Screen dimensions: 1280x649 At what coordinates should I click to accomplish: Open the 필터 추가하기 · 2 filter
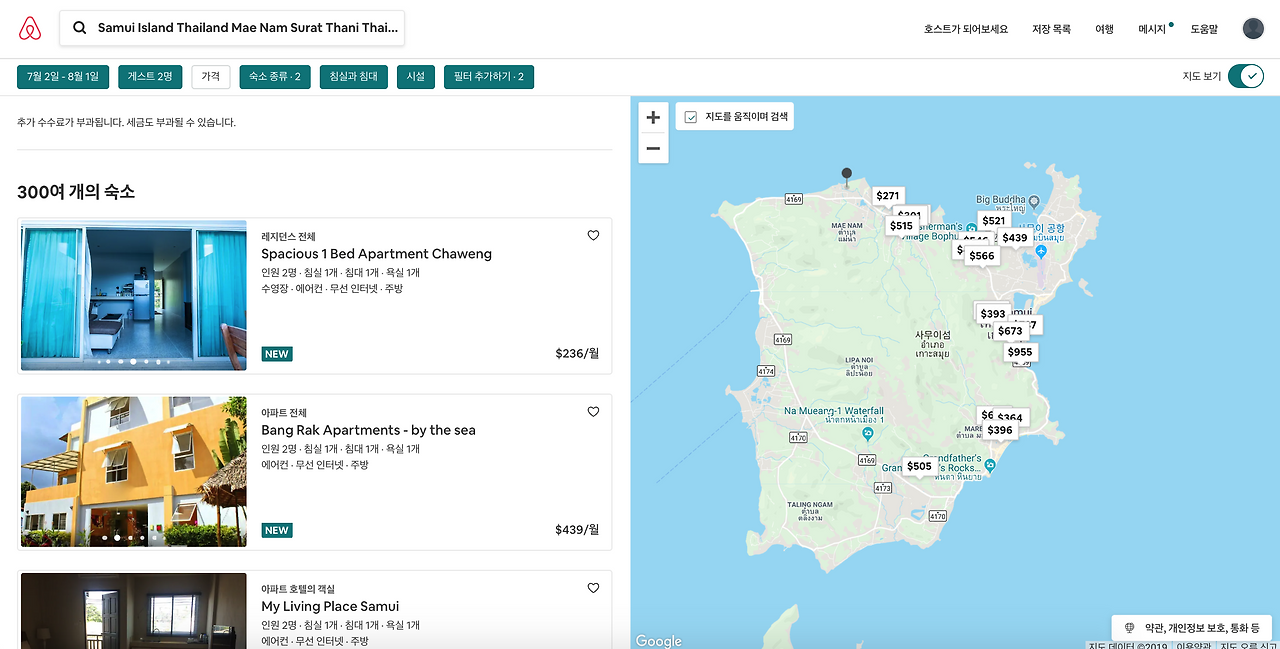tap(489, 76)
